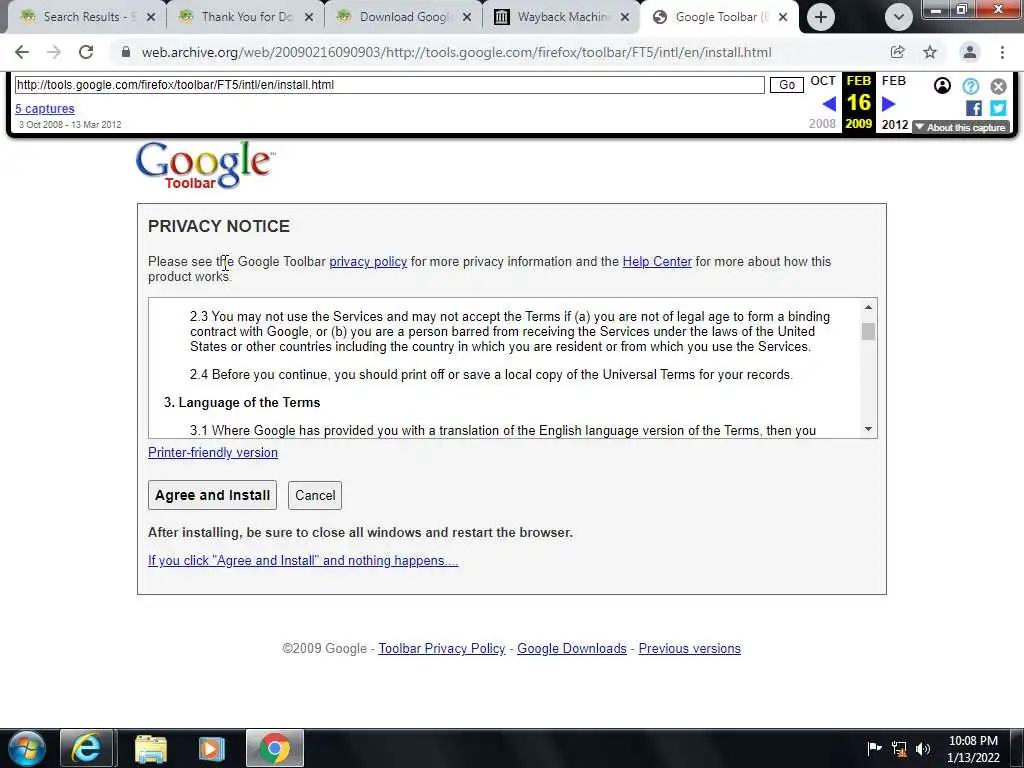Click the terms box scrollbar thumb
Screen dimensions: 1024x768
[868, 332]
